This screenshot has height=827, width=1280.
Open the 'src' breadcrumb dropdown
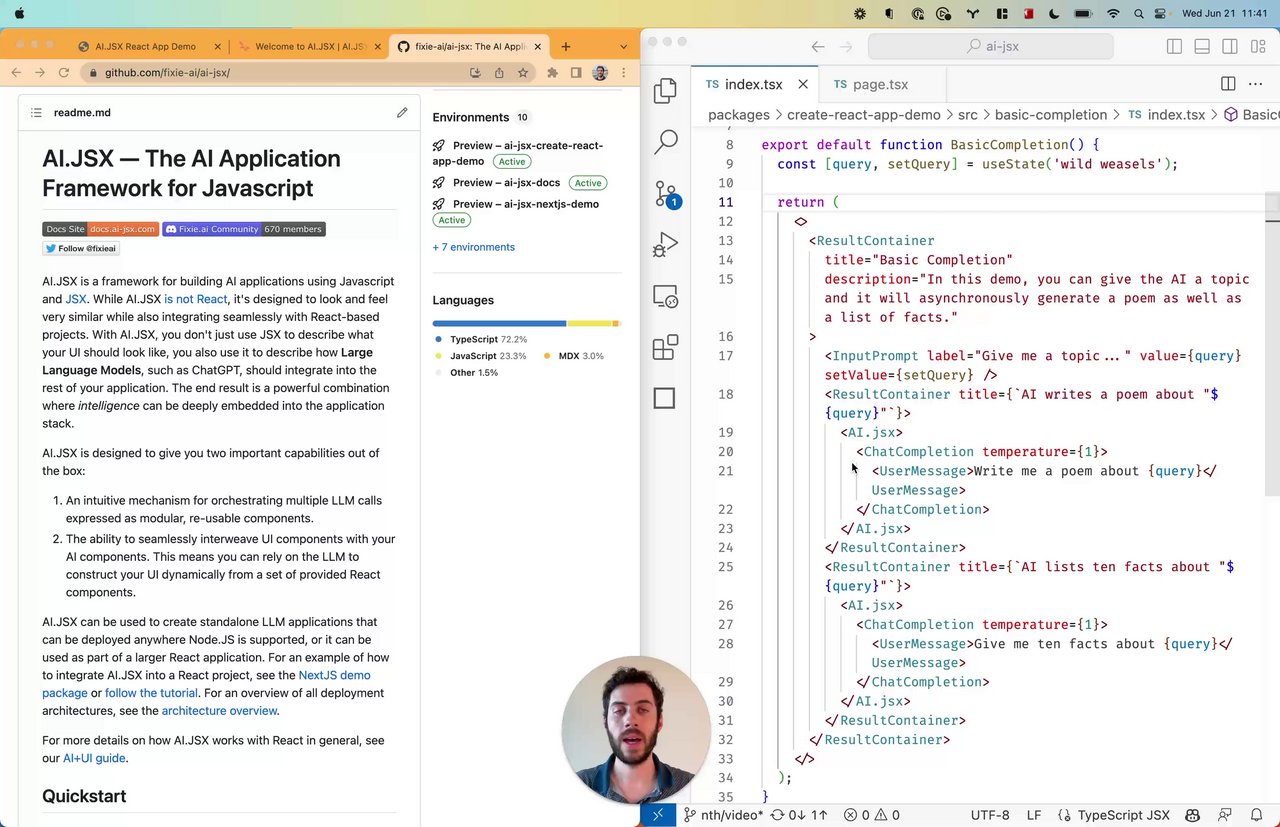pos(968,115)
